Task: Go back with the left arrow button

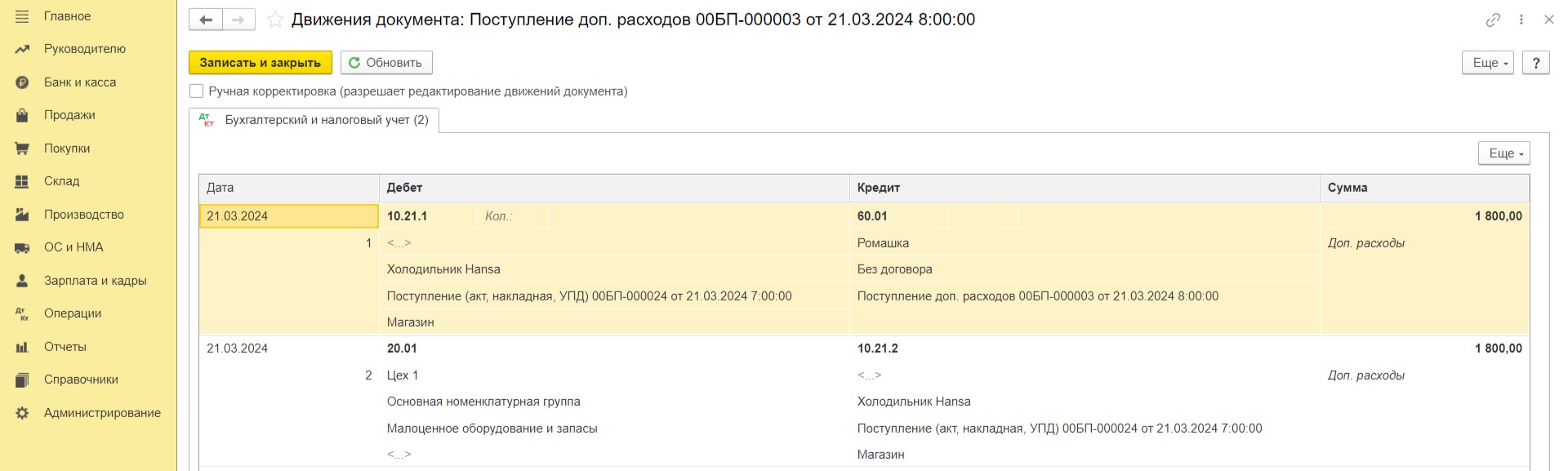Action: (206, 20)
